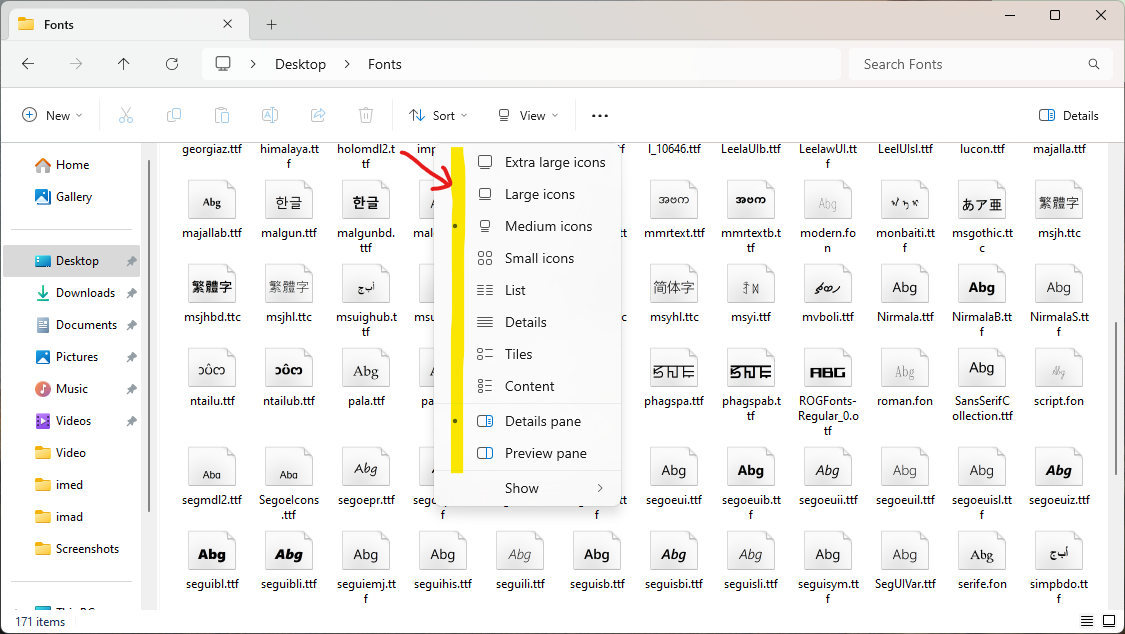Open Pictures in navigation pane

pyautogui.click(x=72, y=356)
